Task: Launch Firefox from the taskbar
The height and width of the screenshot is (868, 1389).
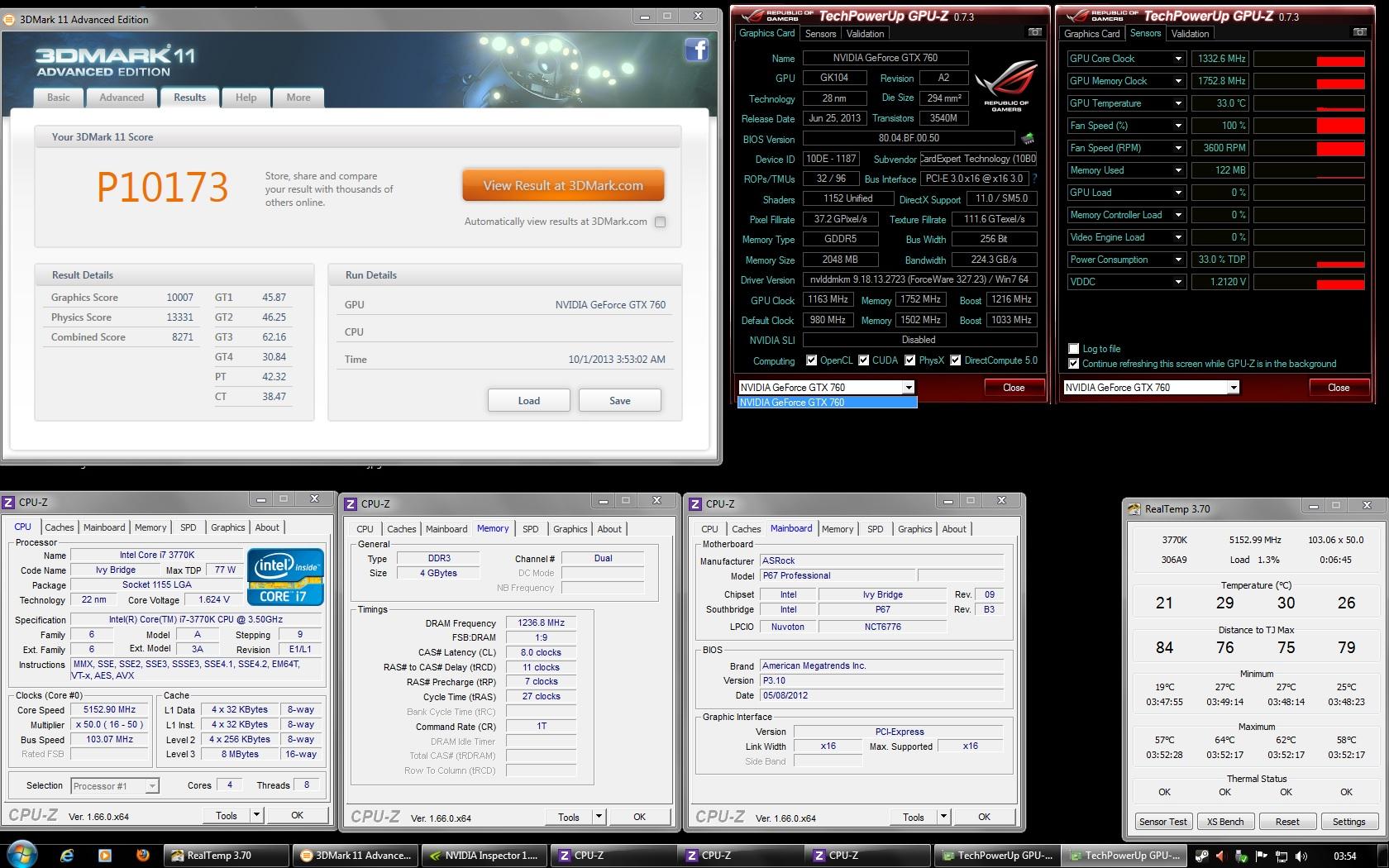Action: pyautogui.click(x=142, y=856)
